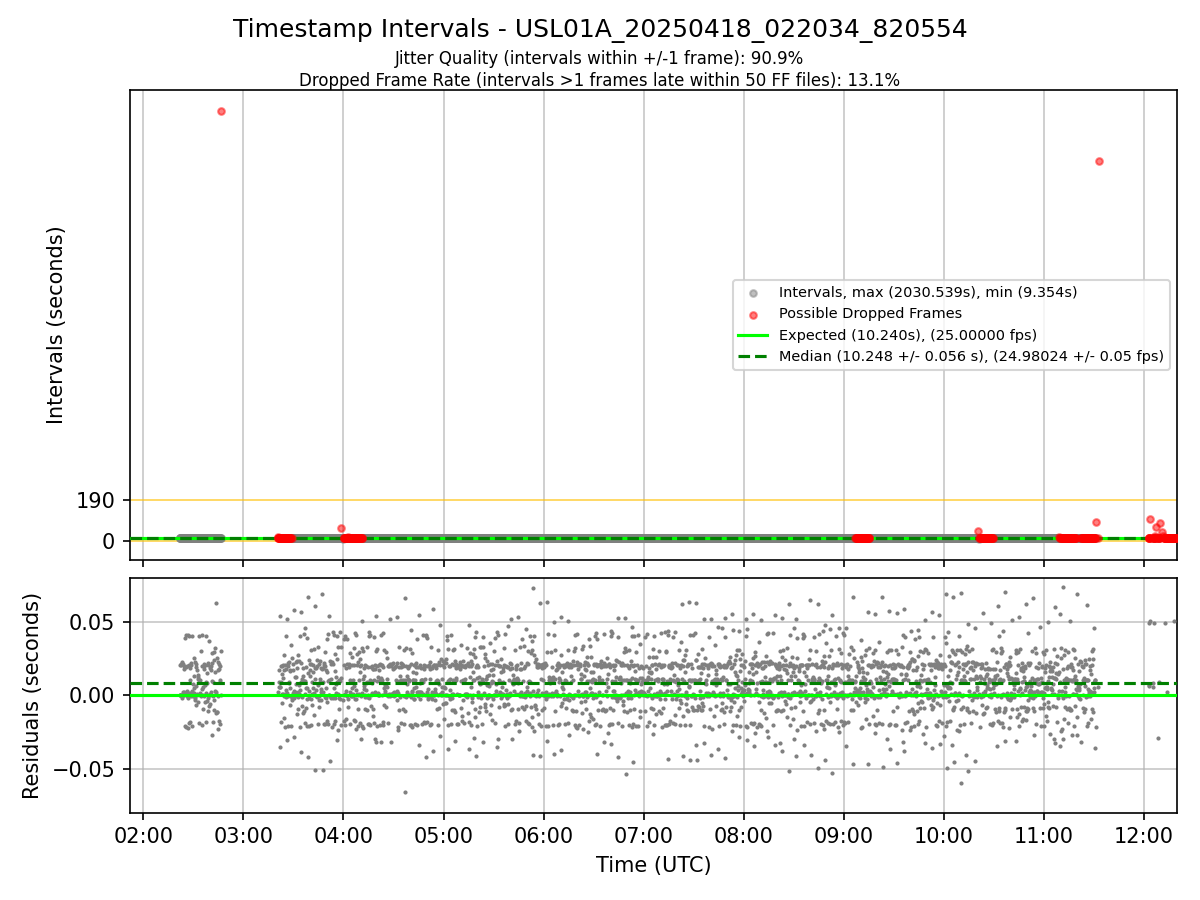Pick the '04:00' x-axis tick label
Viewport: 1200px width, 900px height.
[x=343, y=834]
